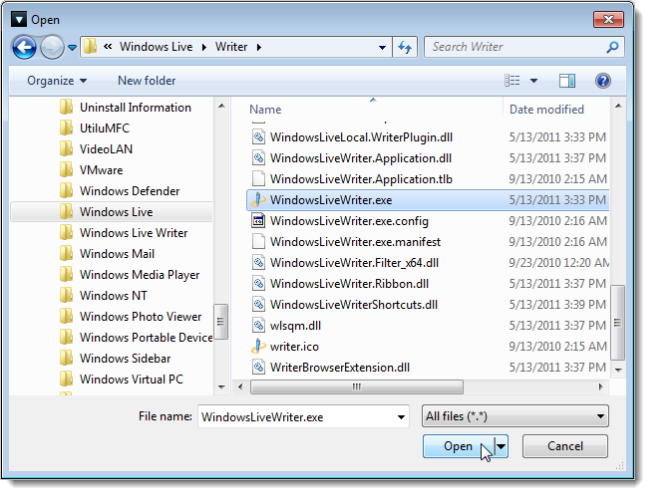The height and width of the screenshot is (495, 650).
Task: Select Windows Virtual PC folder
Action: (x=131, y=379)
